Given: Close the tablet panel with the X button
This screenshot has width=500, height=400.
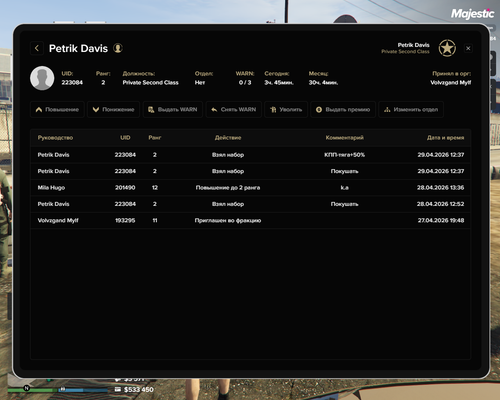Looking at the screenshot, I should pyautogui.click(x=468, y=48).
